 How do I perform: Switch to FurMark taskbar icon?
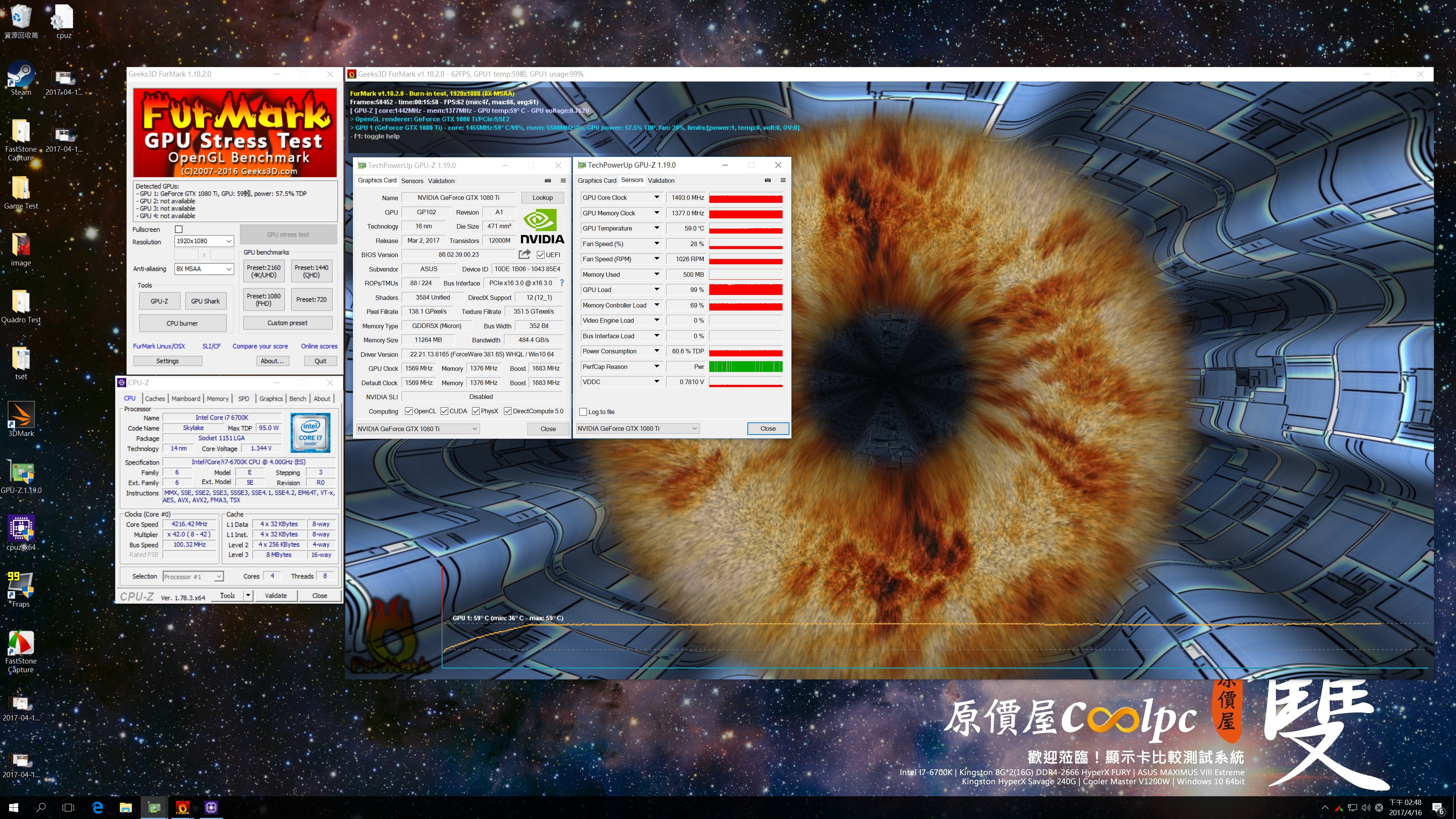pos(182,807)
